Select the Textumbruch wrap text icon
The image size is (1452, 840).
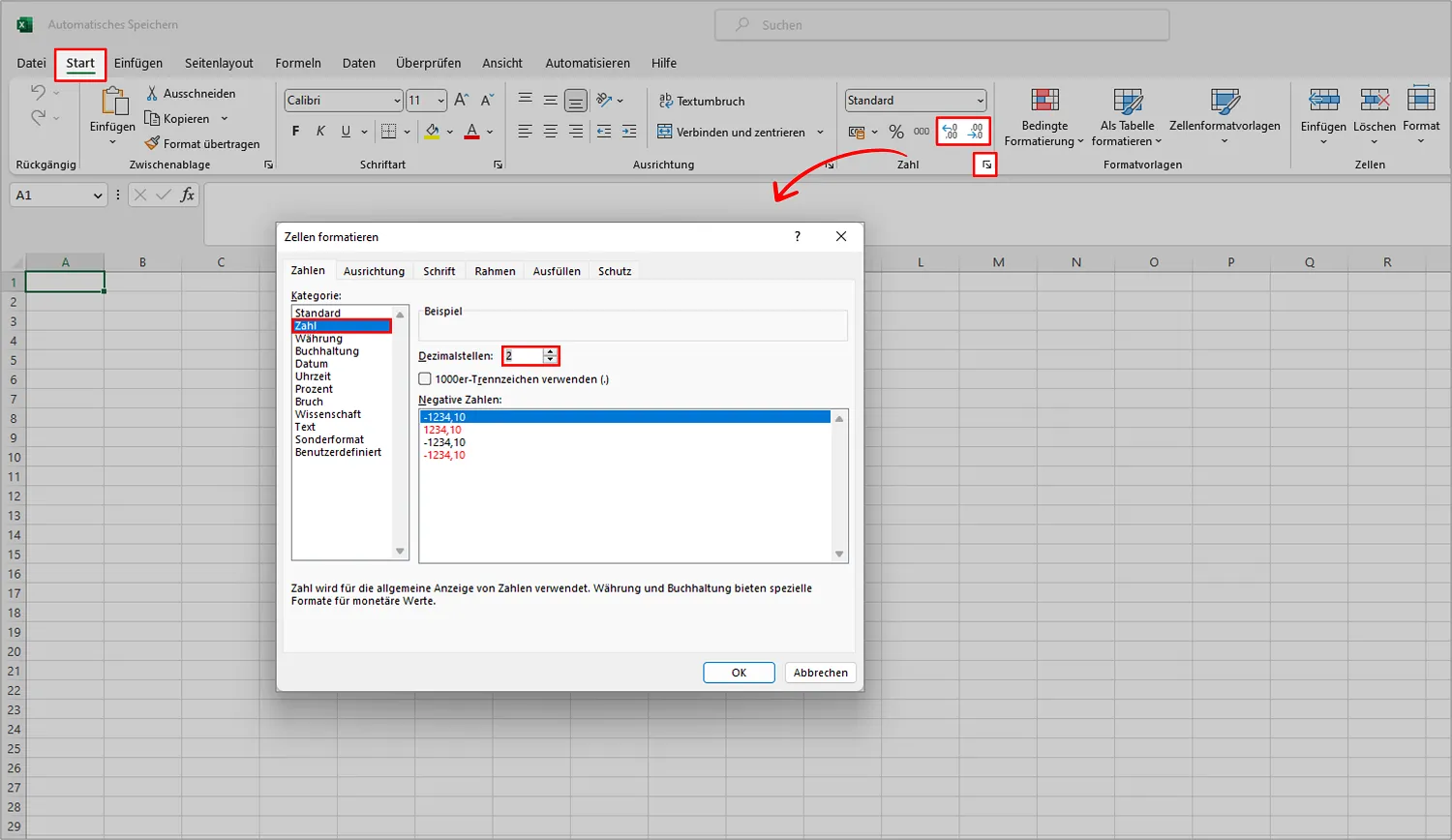[x=668, y=101]
